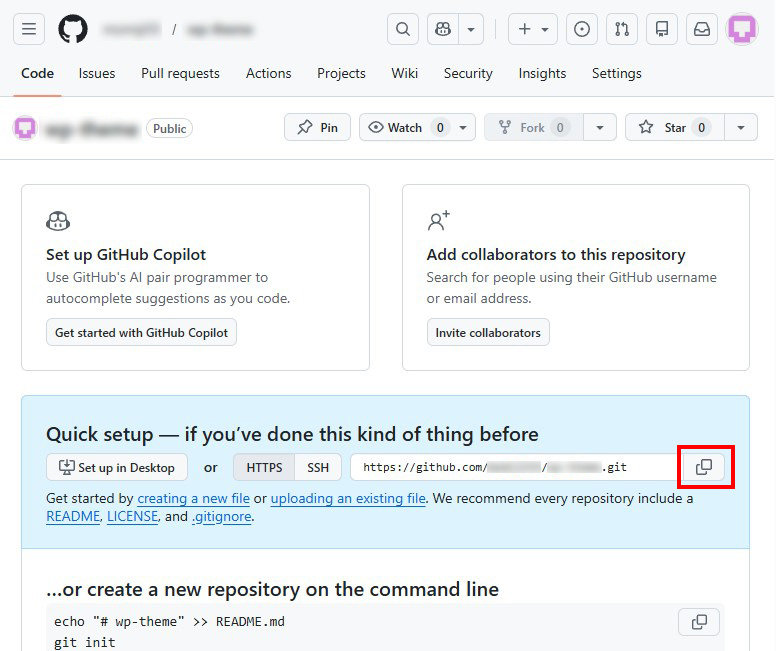The height and width of the screenshot is (651, 776).
Task: Switch to the Issues tab
Action: point(97,73)
